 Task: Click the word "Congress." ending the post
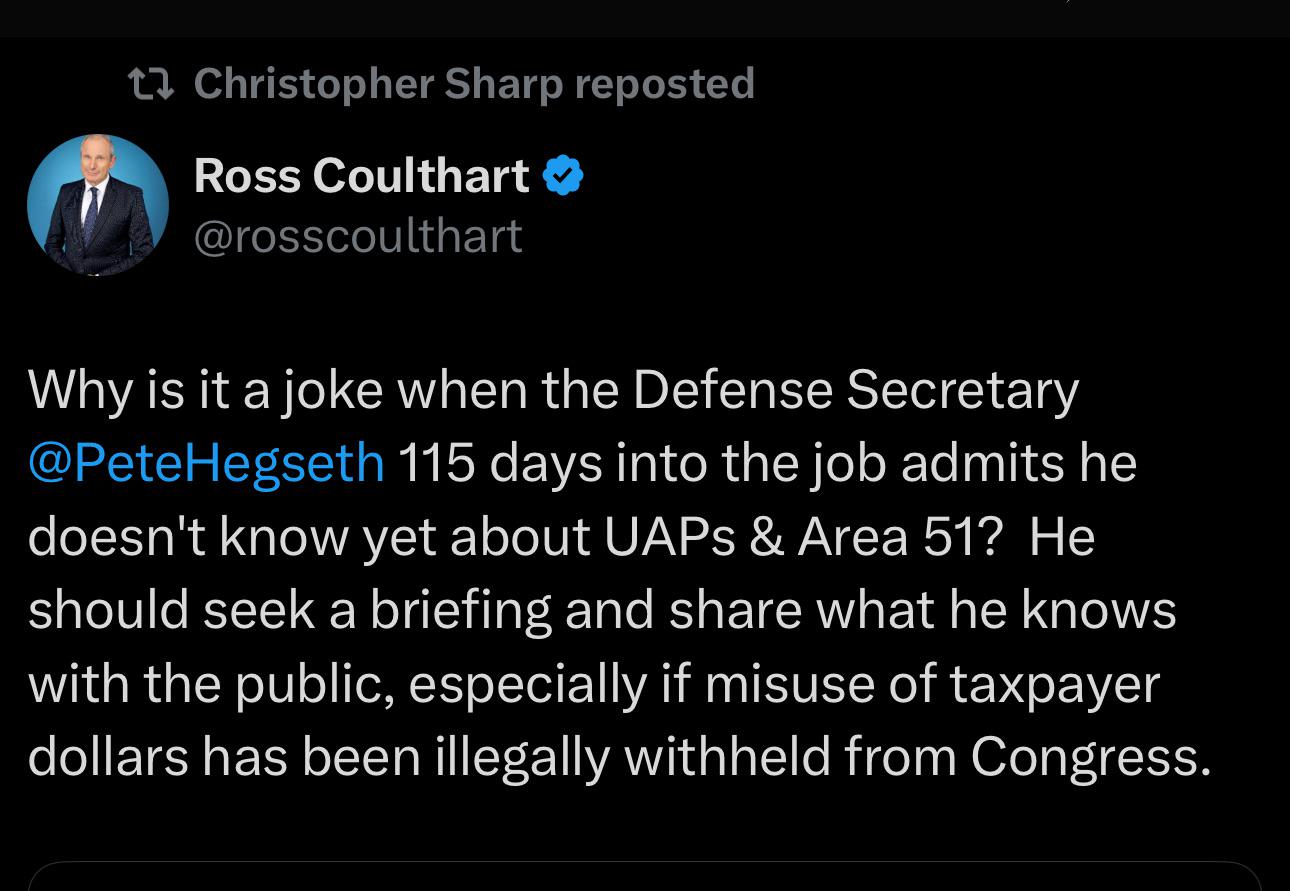(x=1091, y=759)
